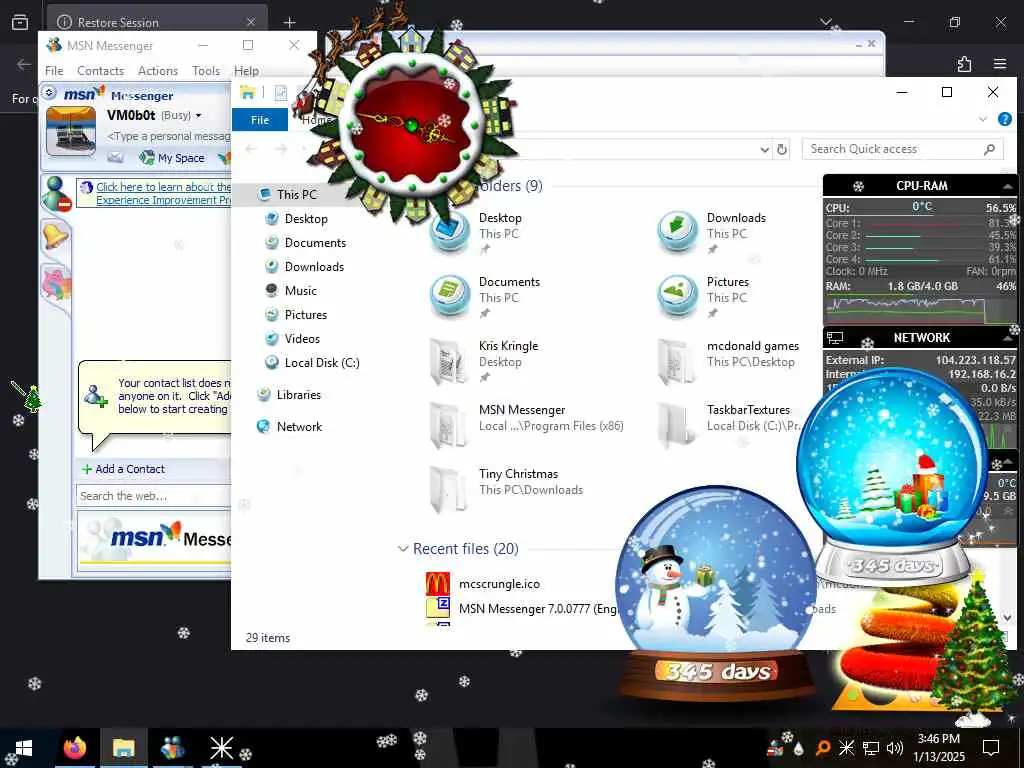This screenshot has width=1024, height=768.
Task: Open Firefox extensions puzzle icon
Action: [x=965, y=63]
